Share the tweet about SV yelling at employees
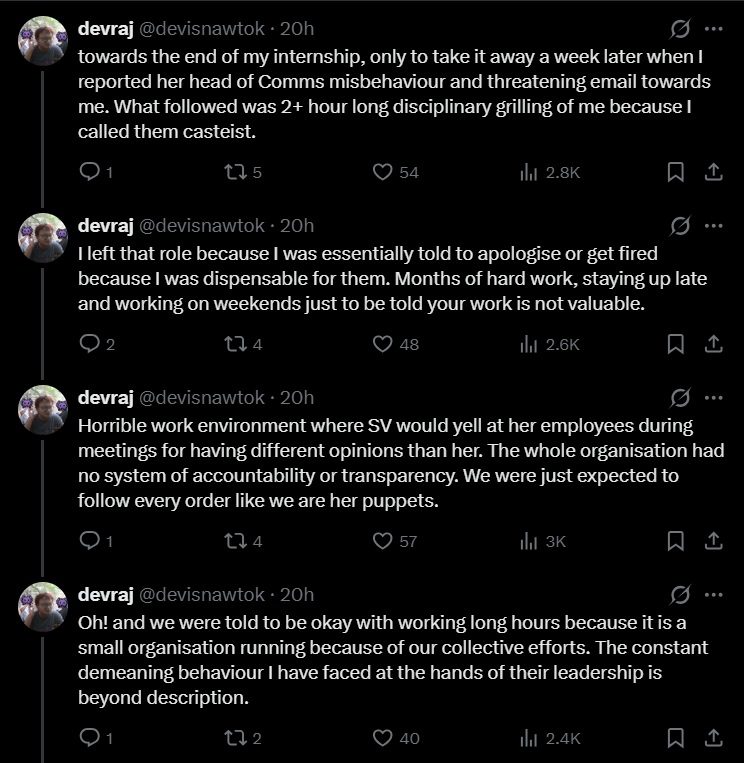Viewport: 744px width, 763px height. [x=713, y=541]
